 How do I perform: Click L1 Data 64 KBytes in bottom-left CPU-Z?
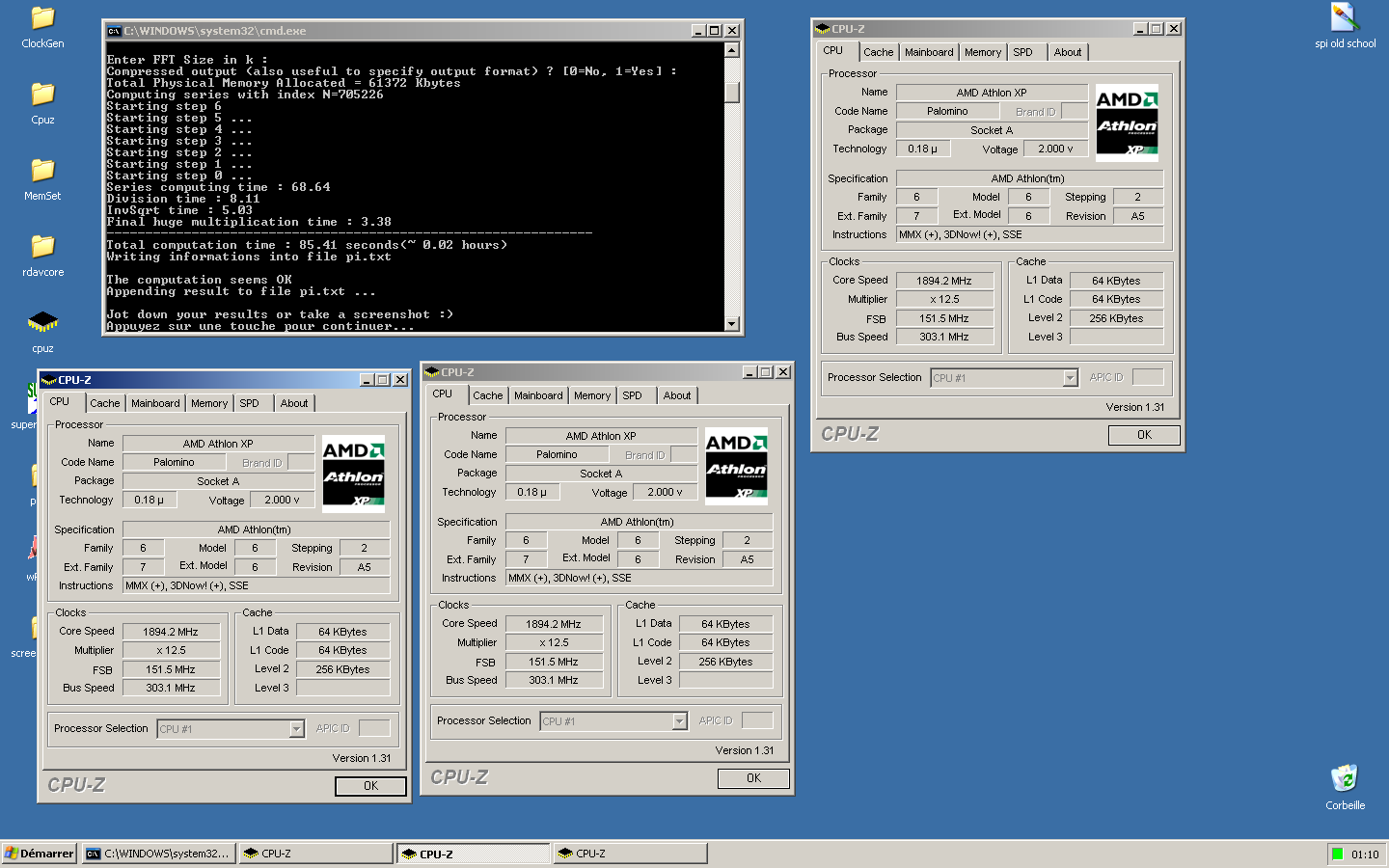click(342, 632)
